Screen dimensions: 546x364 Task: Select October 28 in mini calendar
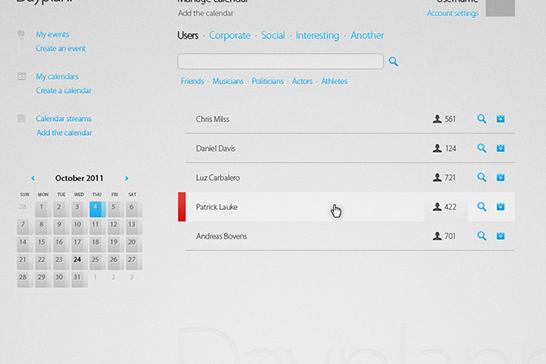pyautogui.click(x=25, y=279)
